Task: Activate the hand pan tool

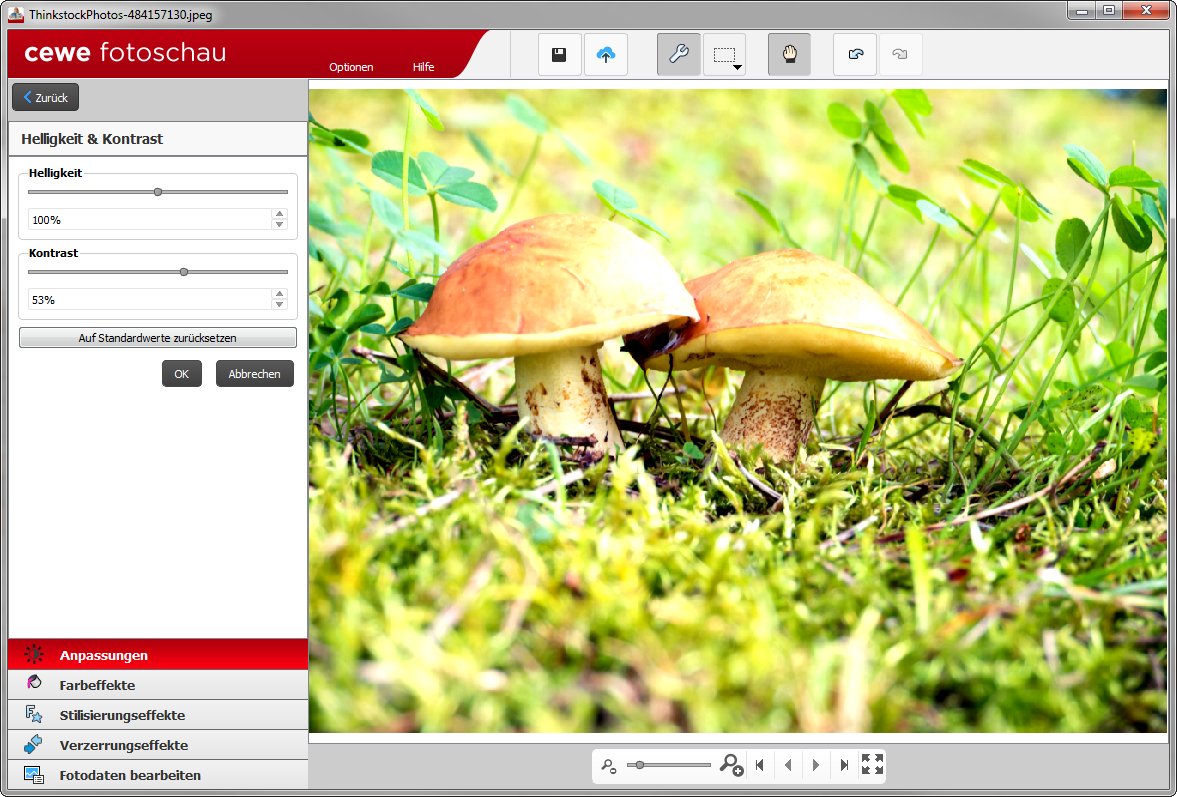Action: pyautogui.click(x=789, y=55)
